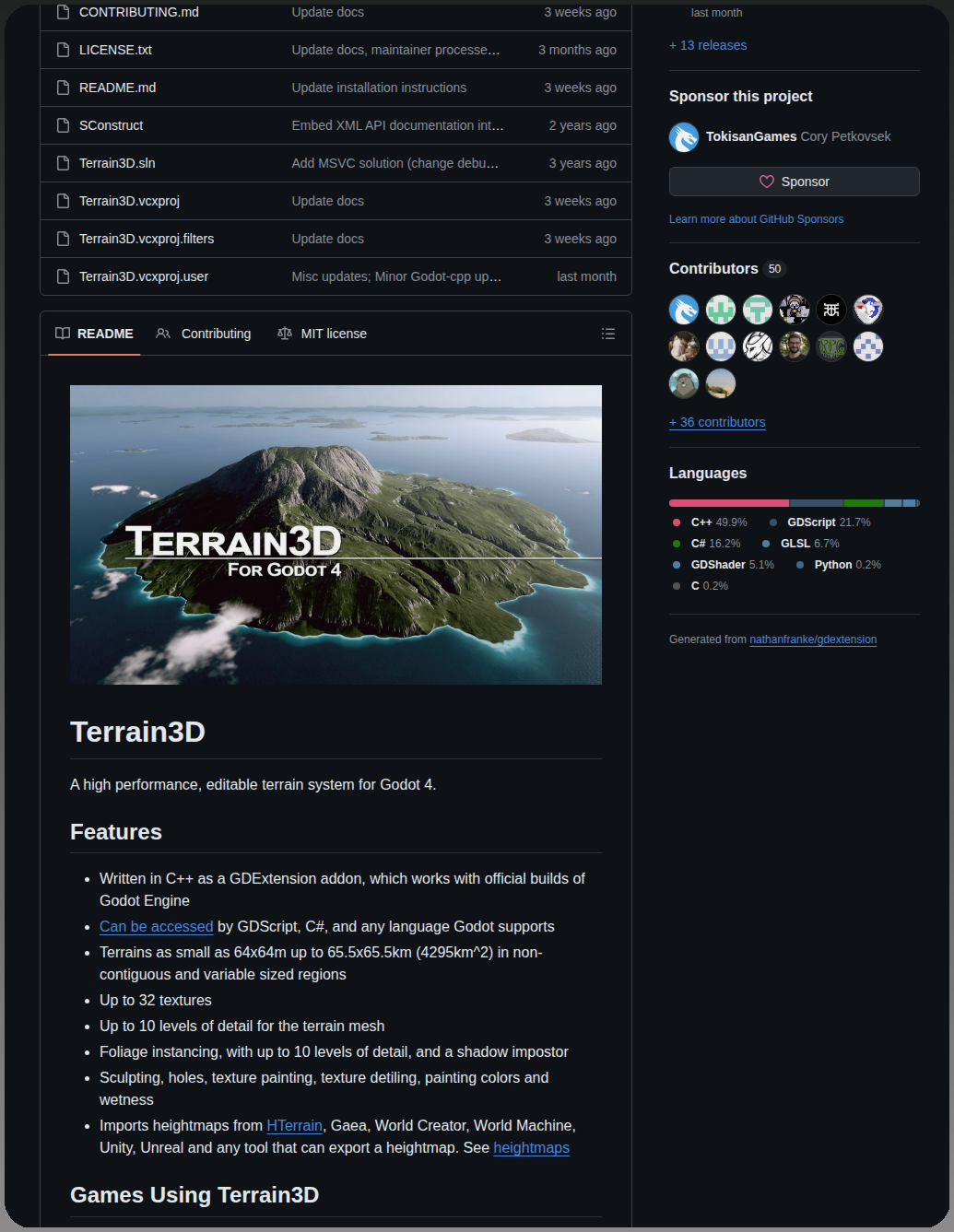Open seal photo contributor avatar
The width and height of the screenshot is (954, 1232).
click(x=684, y=383)
